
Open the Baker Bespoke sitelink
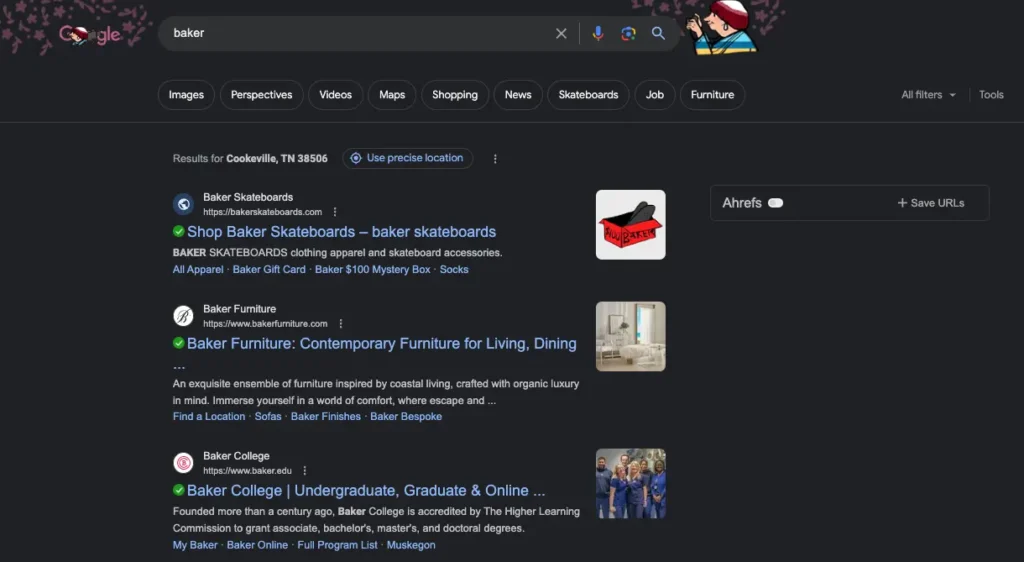pyautogui.click(x=406, y=416)
